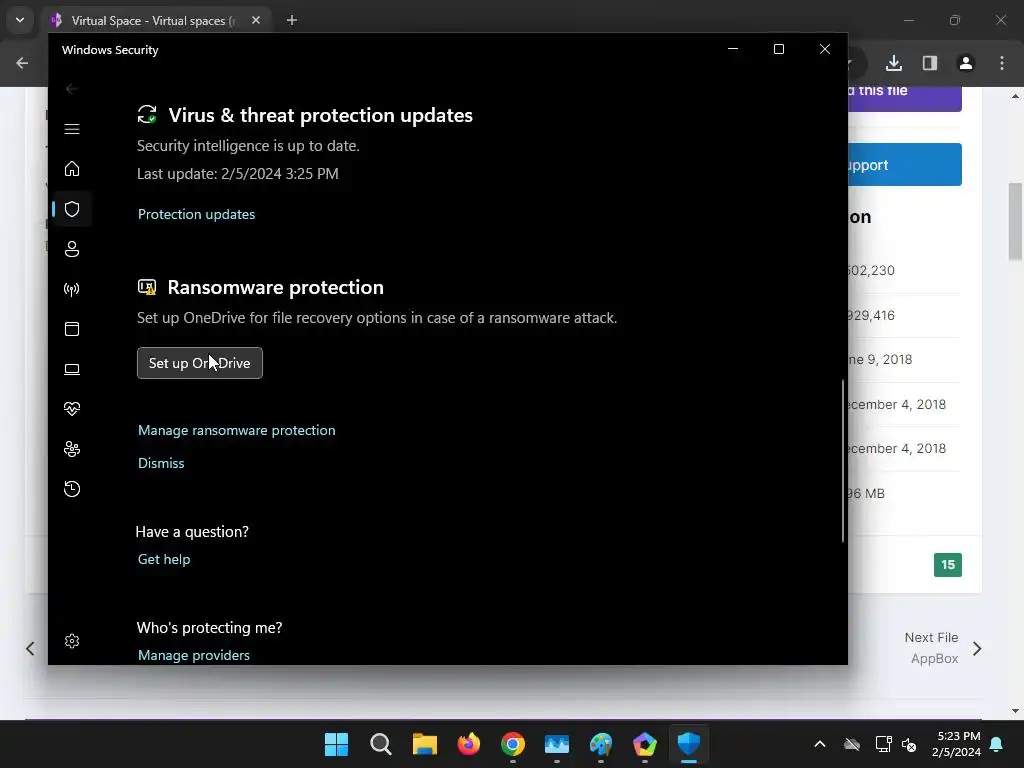This screenshot has height=768, width=1024.
Task: Click the Windows Security window scrollbar
Action: pos(842,460)
